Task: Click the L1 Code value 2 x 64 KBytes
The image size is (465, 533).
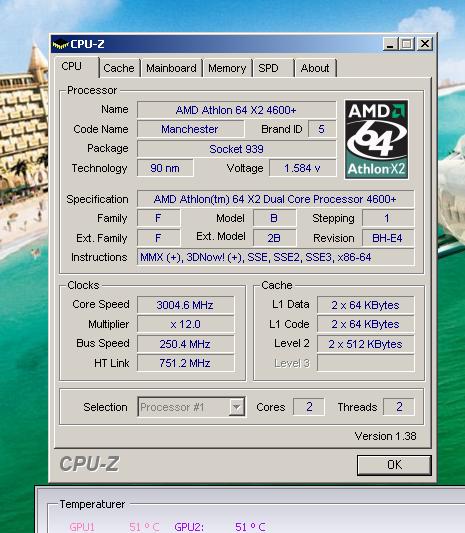Action: coord(366,324)
